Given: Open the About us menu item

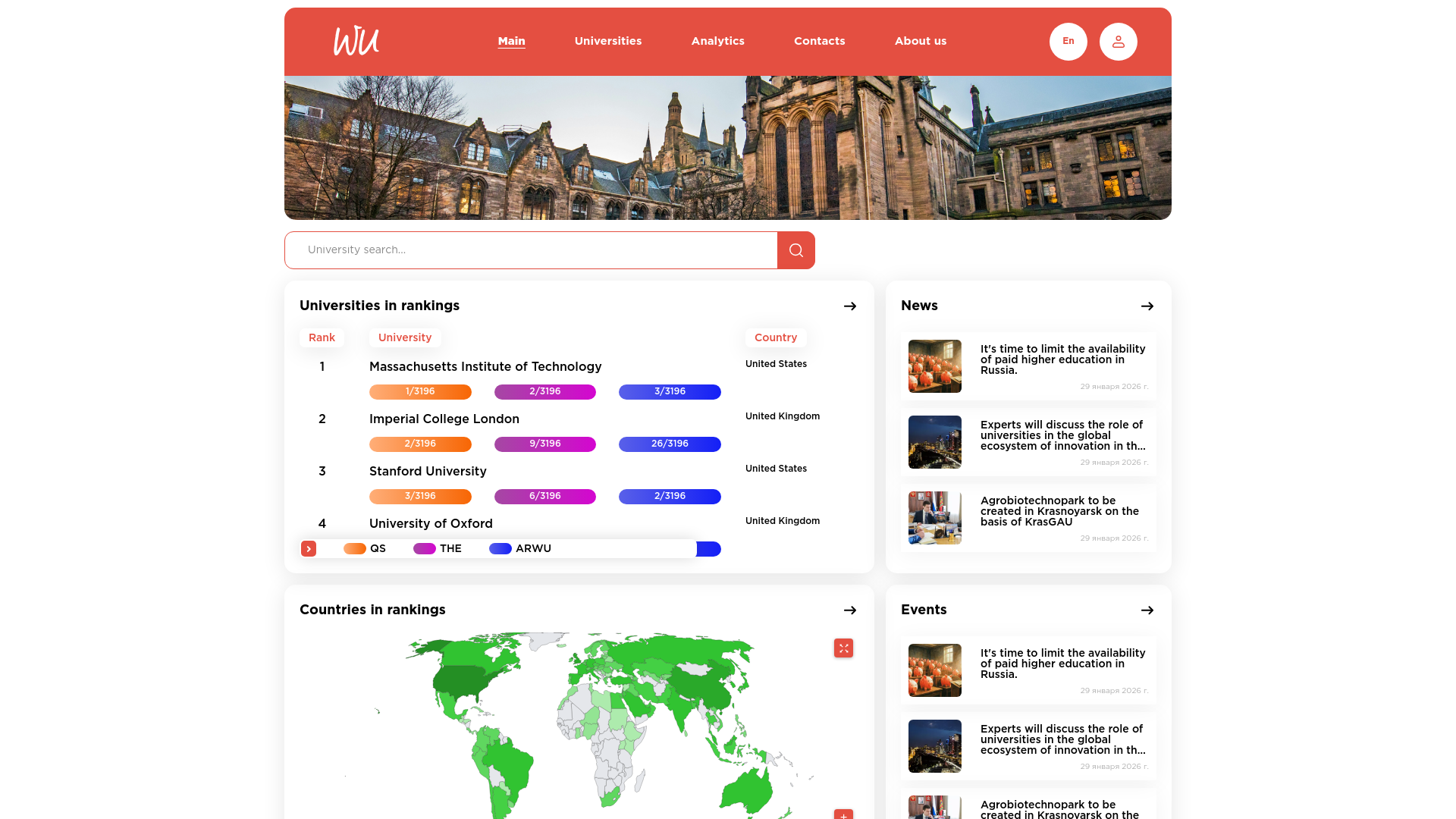Looking at the screenshot, I should coord(920,41).
